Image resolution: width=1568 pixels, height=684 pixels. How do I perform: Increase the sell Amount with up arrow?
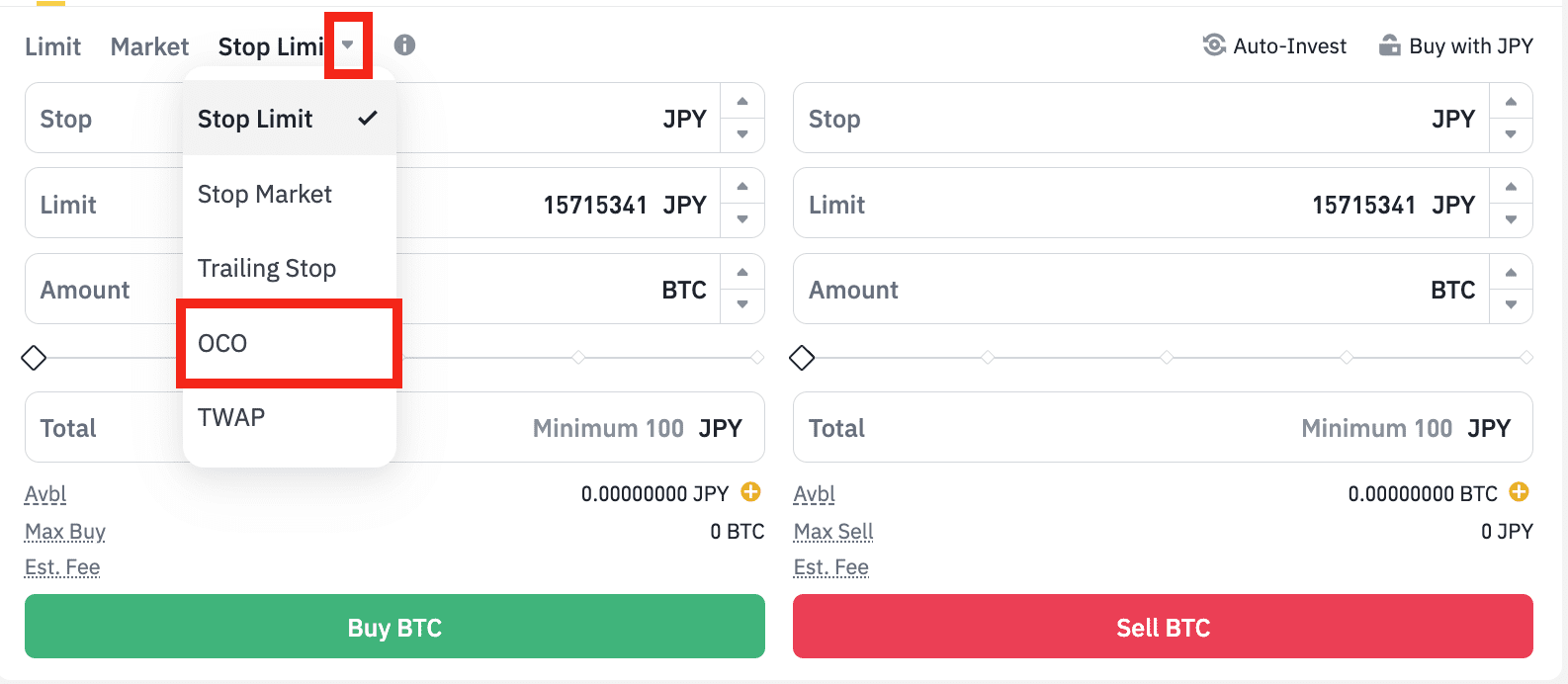pyautogui.click(x=1511, y=273)
